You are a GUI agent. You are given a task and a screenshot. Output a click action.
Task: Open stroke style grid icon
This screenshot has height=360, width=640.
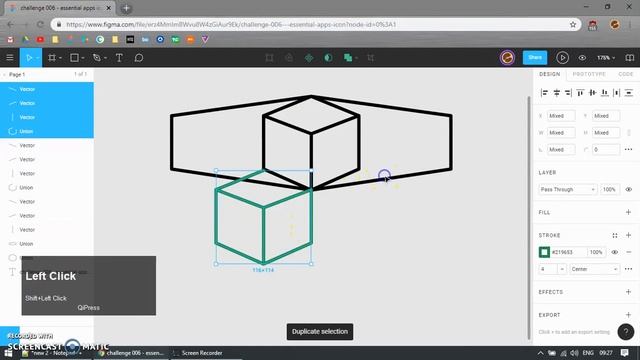point(615,236)
